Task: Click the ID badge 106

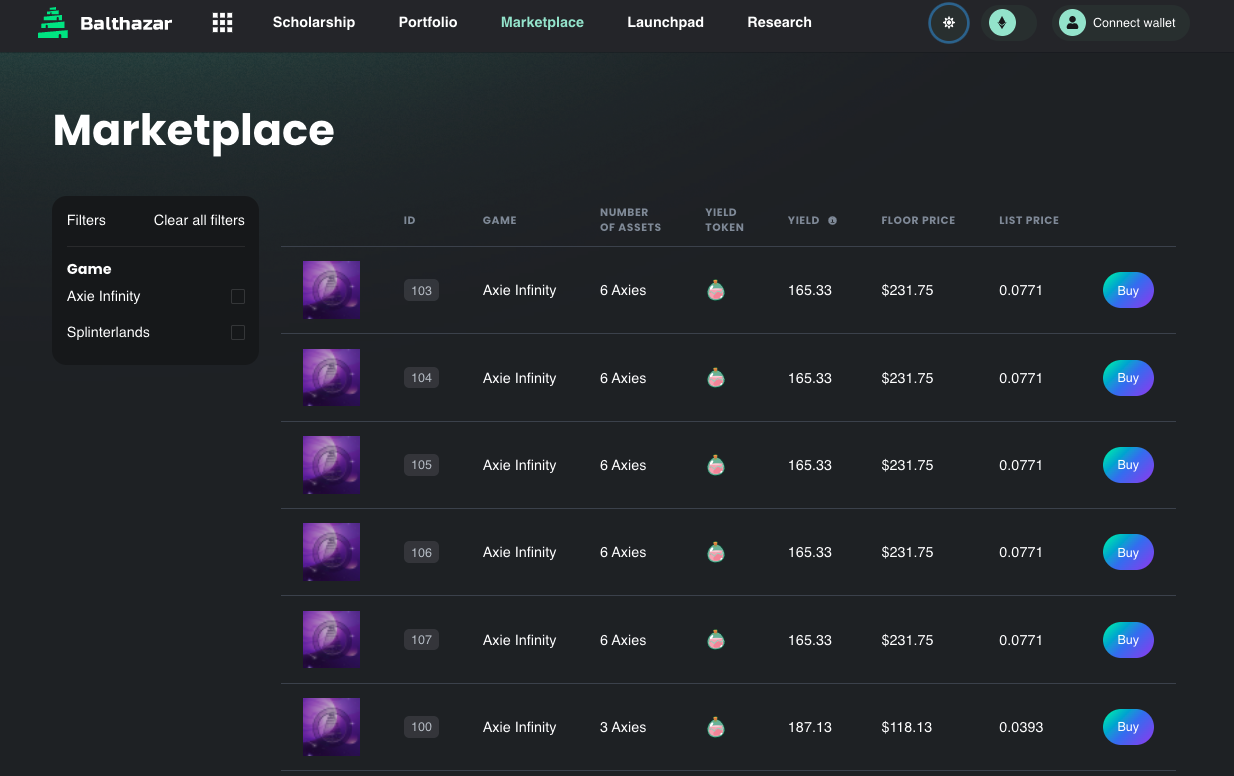Action: point(421,552)
